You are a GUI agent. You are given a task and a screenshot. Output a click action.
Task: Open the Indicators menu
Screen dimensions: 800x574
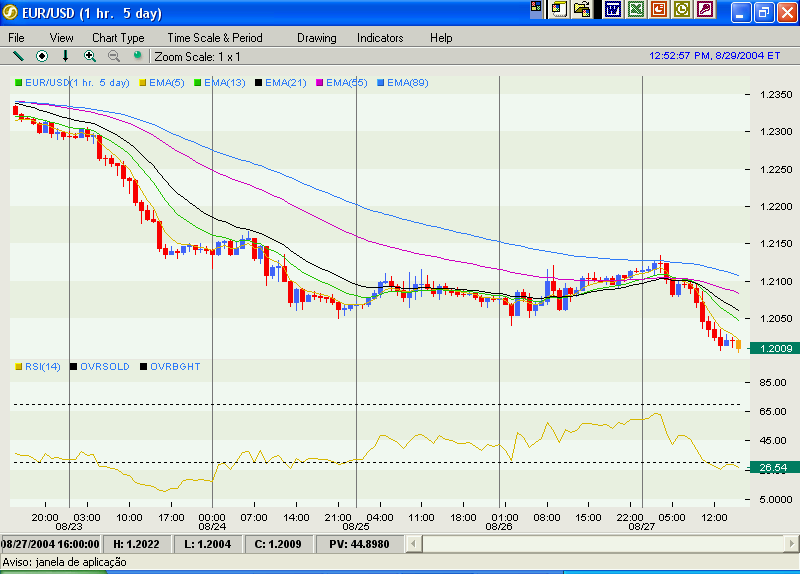point(380,38)
